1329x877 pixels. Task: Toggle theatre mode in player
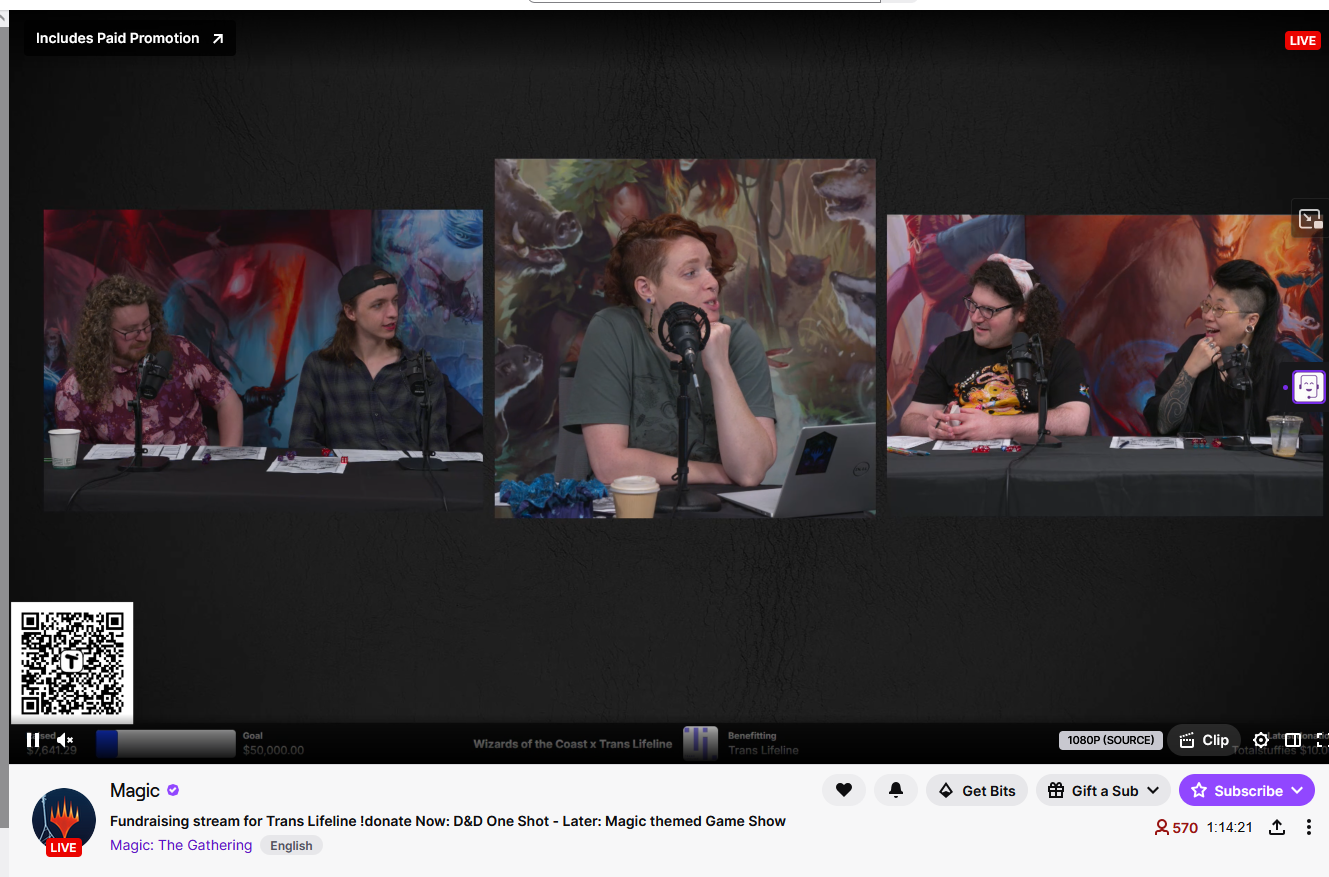point(1293,740)
